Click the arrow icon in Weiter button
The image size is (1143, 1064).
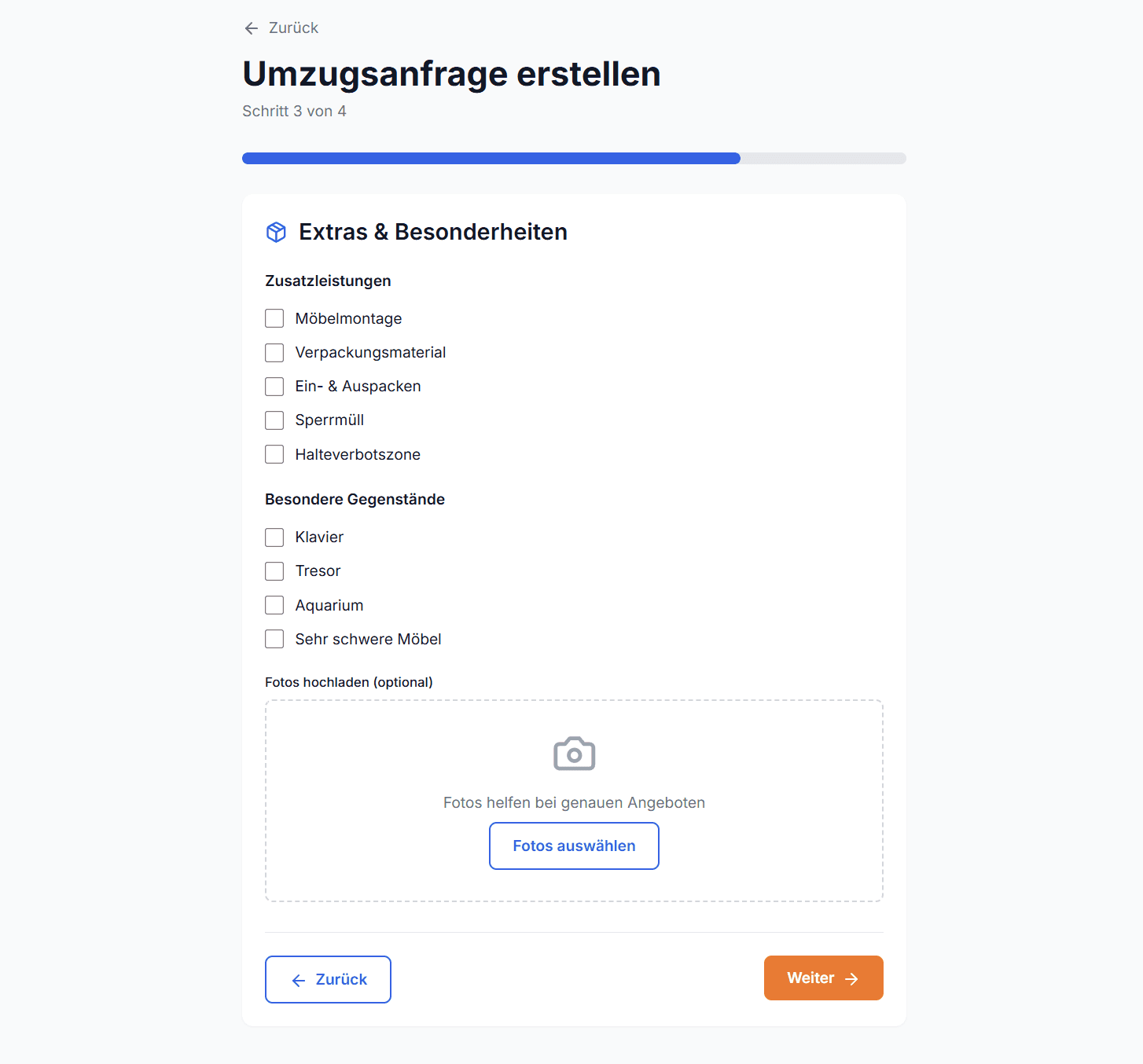click(851, 978)
